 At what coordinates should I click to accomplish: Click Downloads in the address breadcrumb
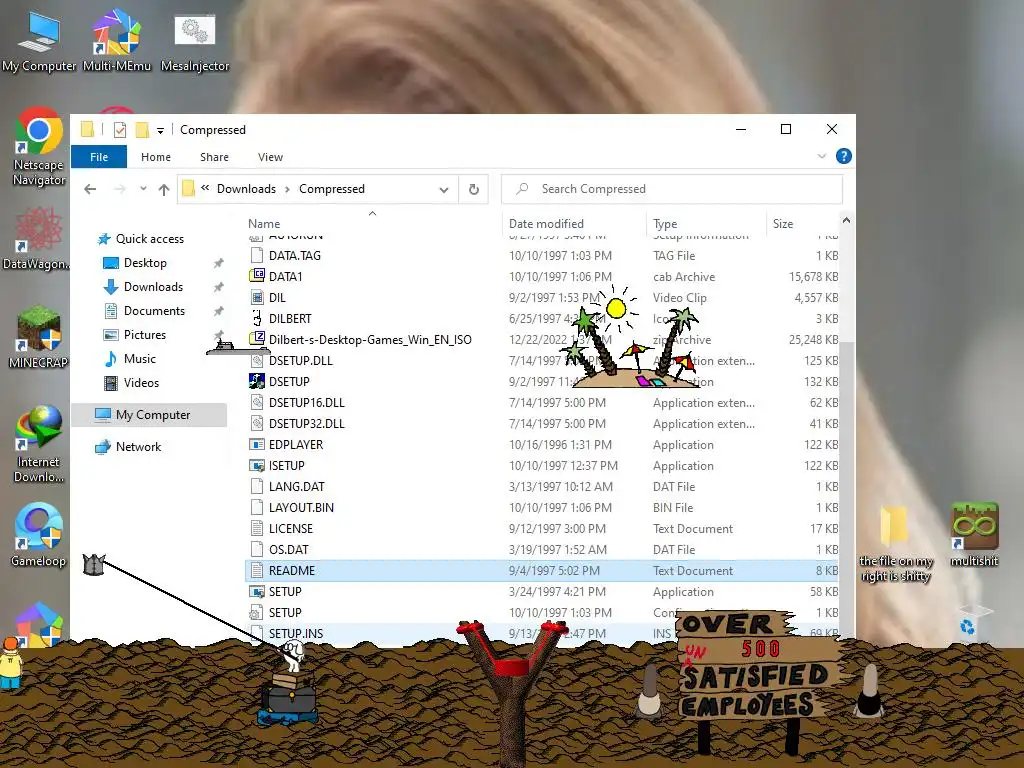click(246, 189)
